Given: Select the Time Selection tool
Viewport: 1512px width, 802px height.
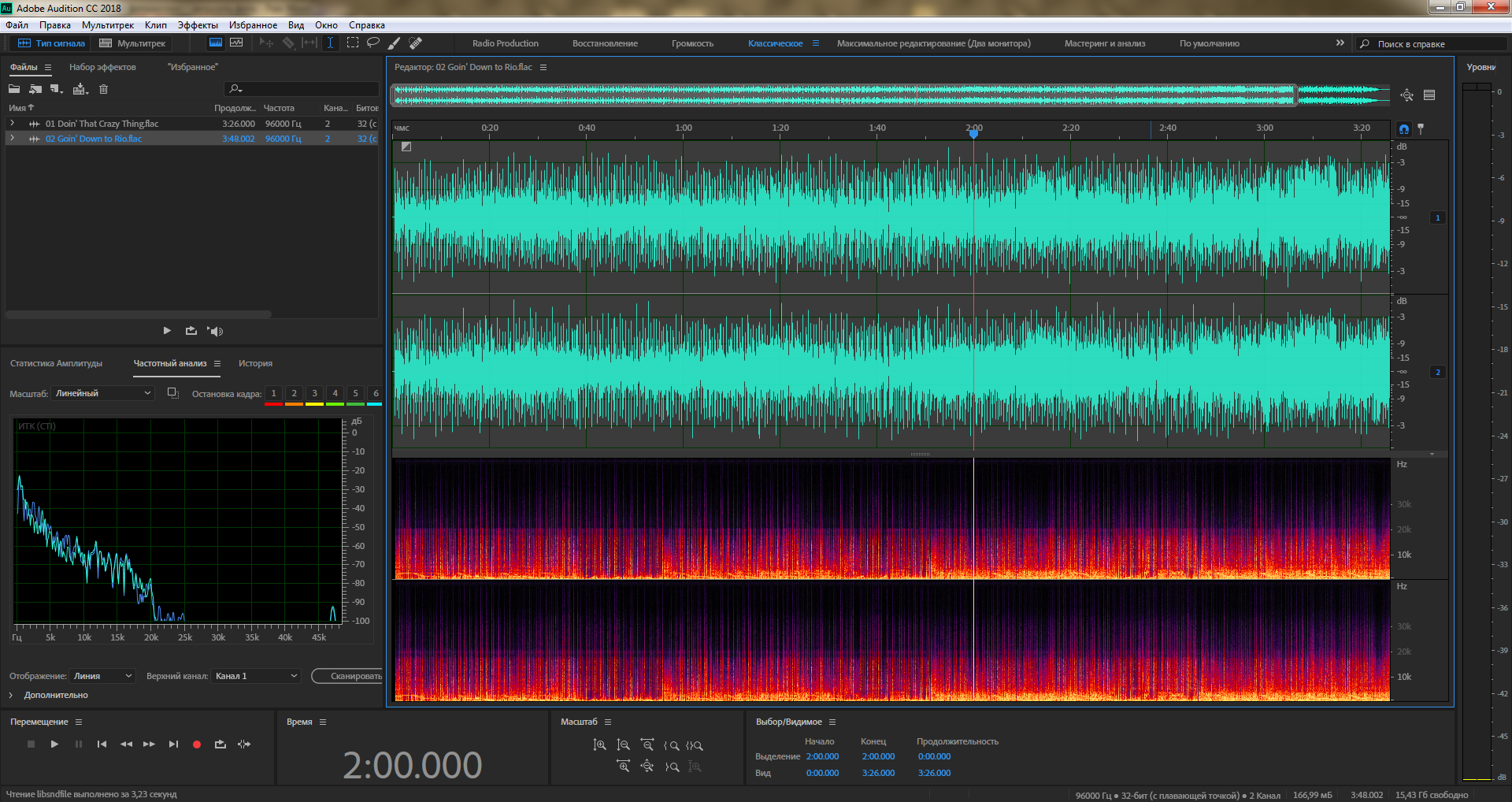Looking at the screenshot, I should (x=331, y=43).
